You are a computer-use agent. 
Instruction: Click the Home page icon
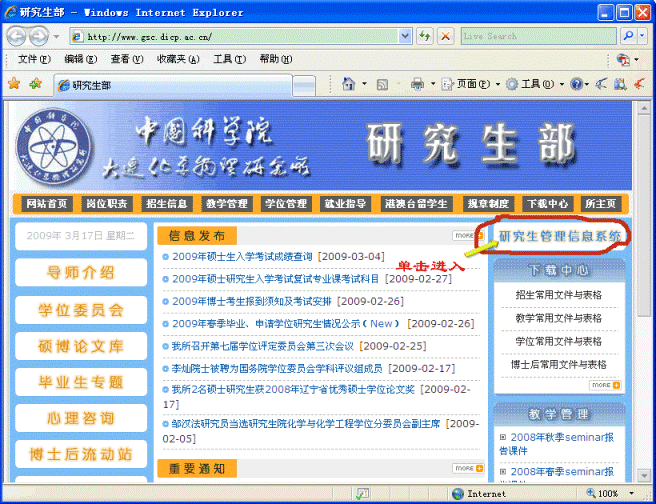(x=348, y=85)
